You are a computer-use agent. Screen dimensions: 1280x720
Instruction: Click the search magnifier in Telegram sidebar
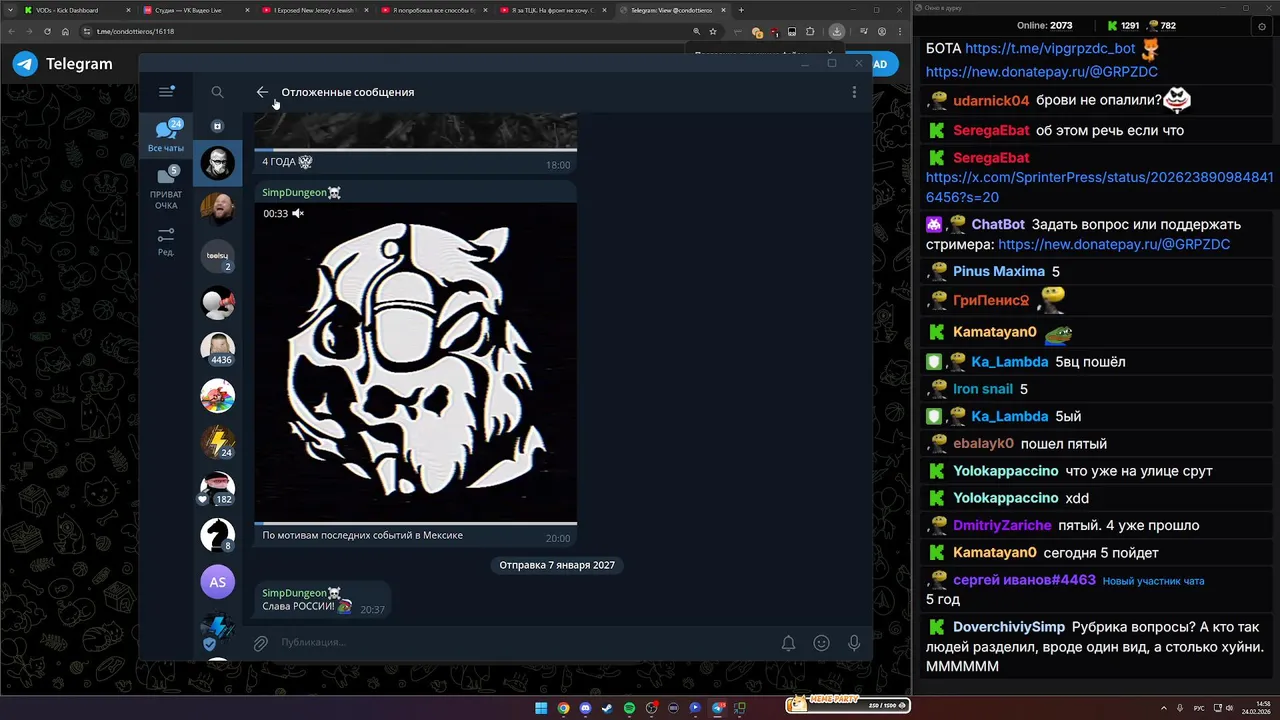(217, 92)
